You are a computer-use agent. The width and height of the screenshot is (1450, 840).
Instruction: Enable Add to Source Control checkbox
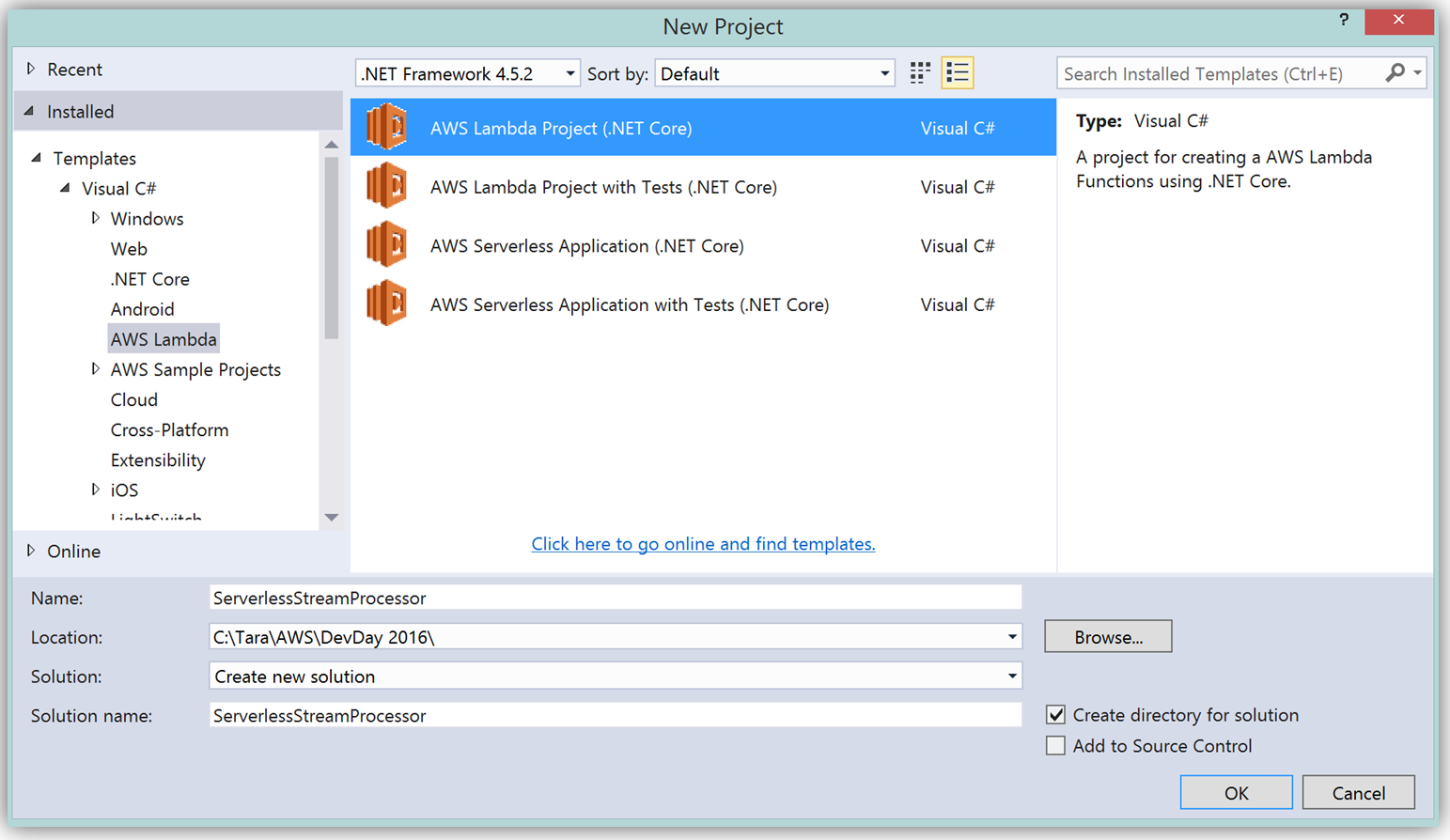(x=1056, y=746)
